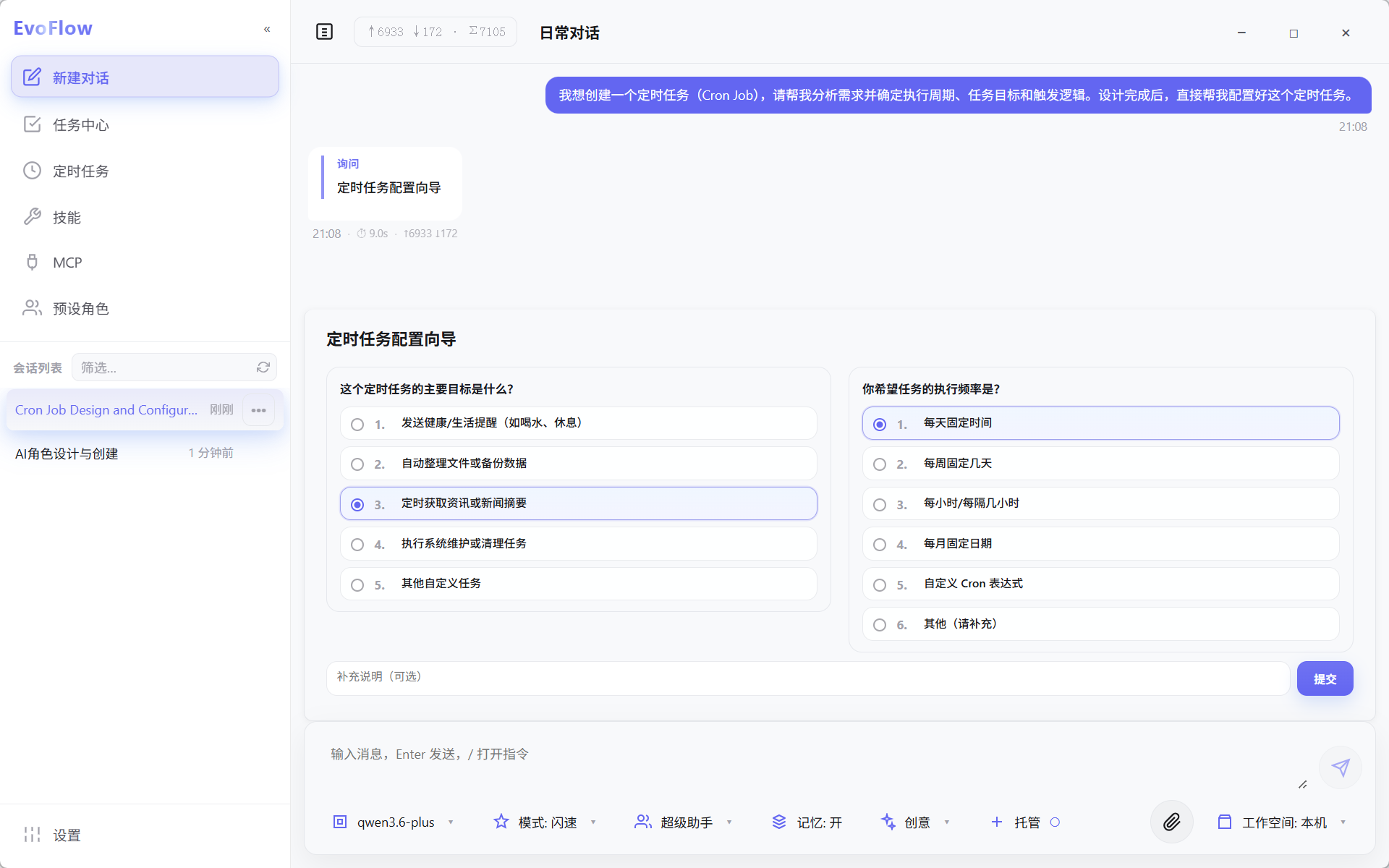Open the AI角色设计与创建 conversation
The image size is (1389, 868).
(x=145, y=454)
